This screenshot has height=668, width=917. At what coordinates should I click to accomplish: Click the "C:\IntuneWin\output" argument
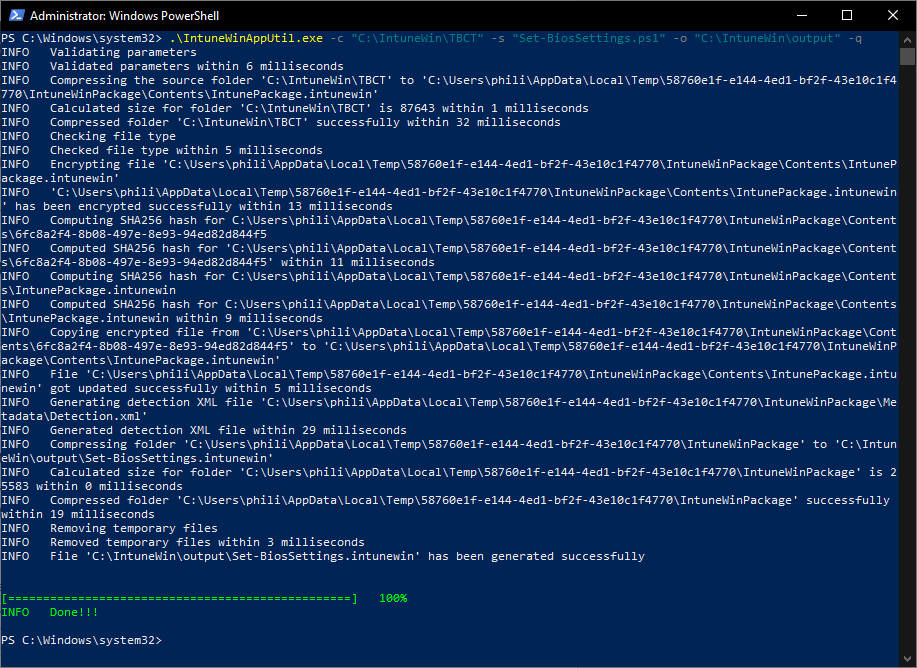click(767, 39)
